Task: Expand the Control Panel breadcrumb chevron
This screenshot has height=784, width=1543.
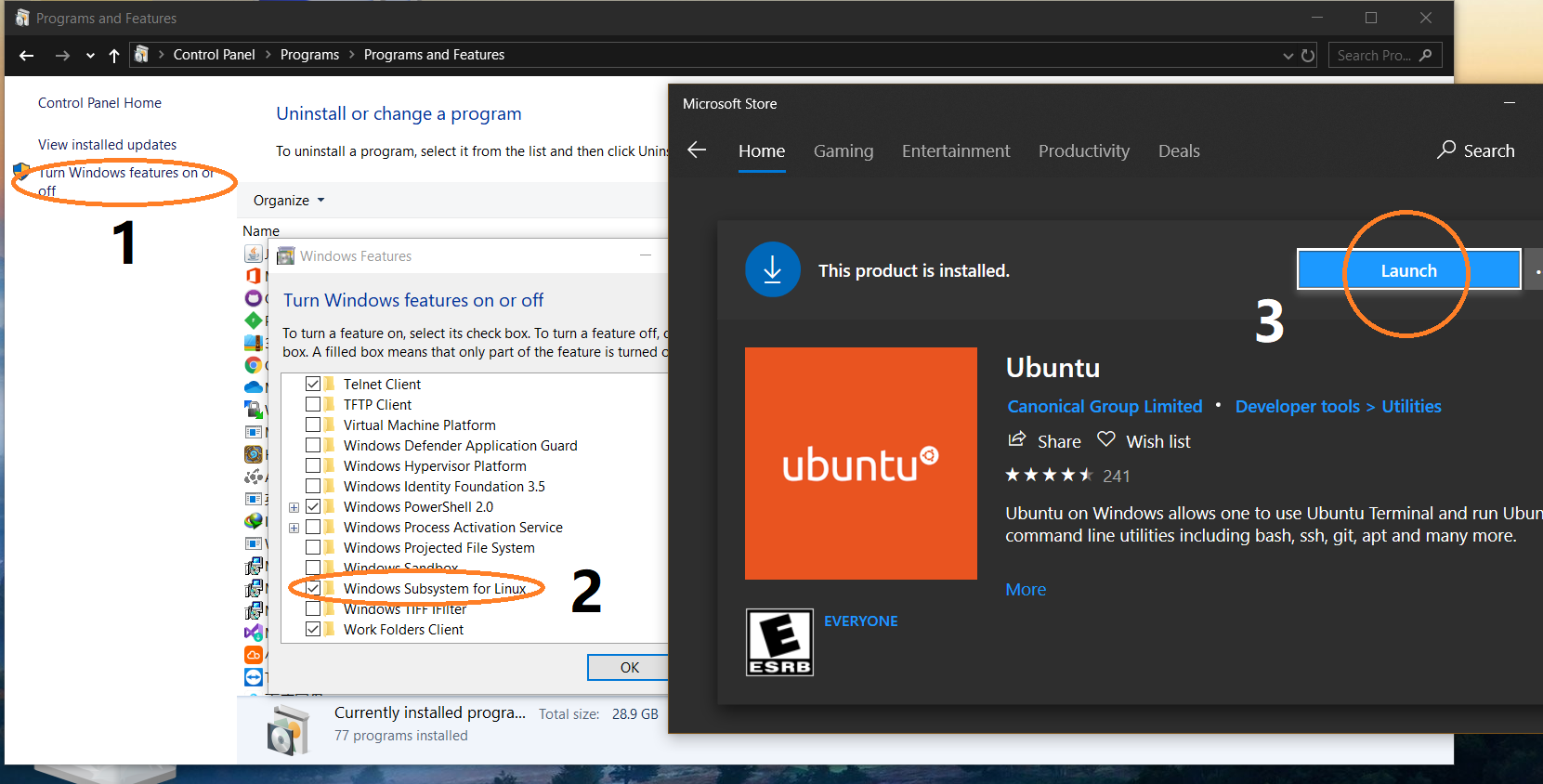Action: pyautogui.click(x=269, y=55)
